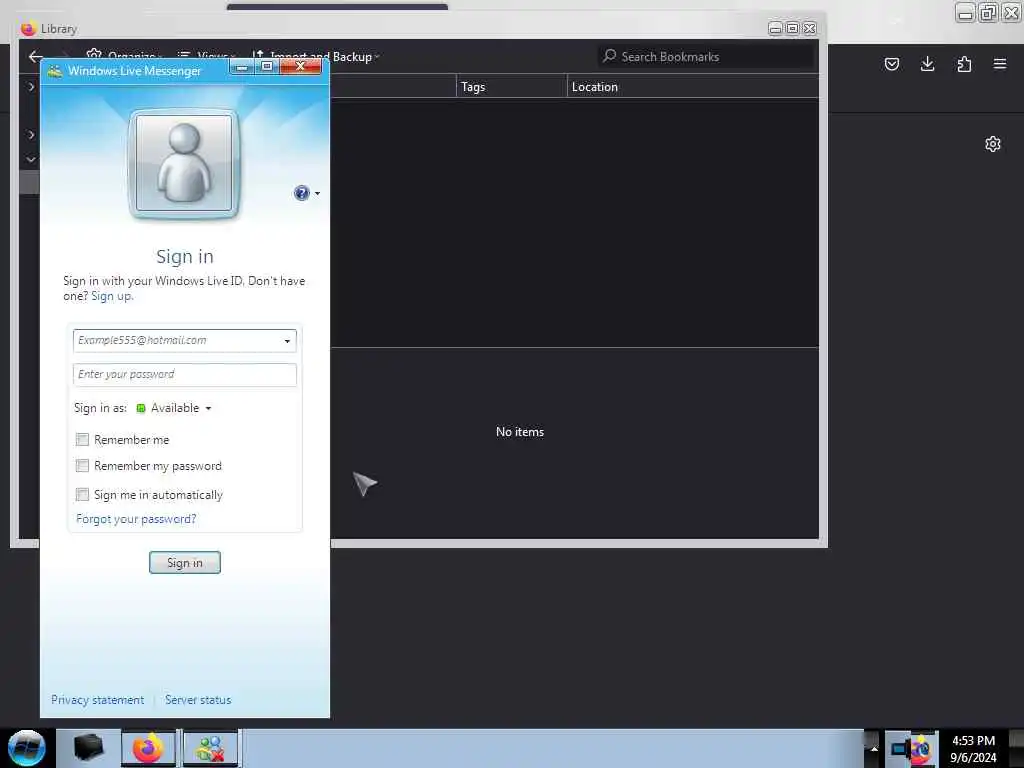The width and height of the screenshot is (1024, 768).
Task: Check the Remember me checkbox
Action: (x=82, y=440)
